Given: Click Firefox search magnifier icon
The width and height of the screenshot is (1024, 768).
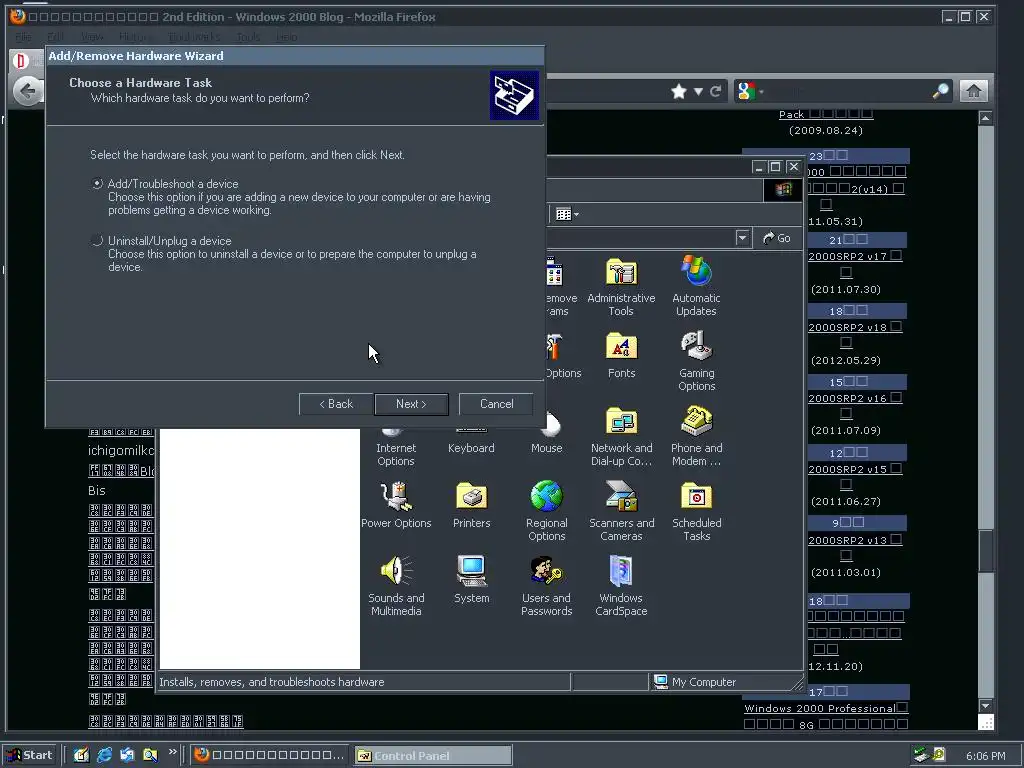Looking at the screenshot, I should (940, 91).
